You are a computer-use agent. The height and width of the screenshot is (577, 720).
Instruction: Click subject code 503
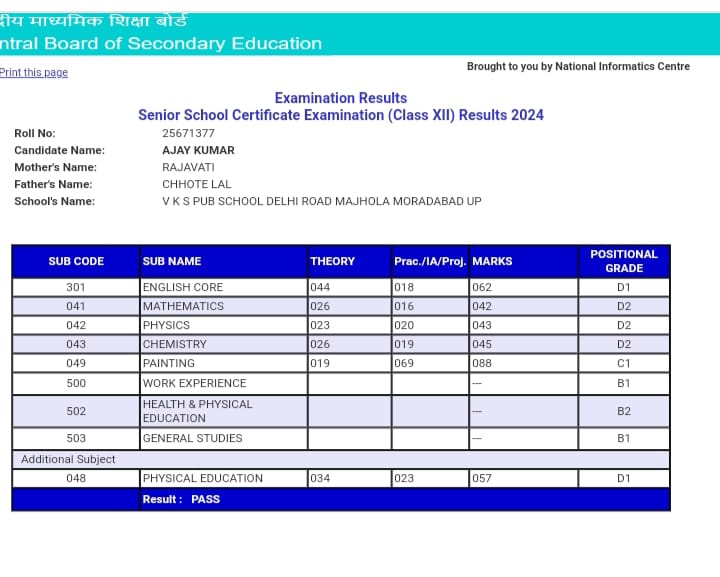coord(76,438)
